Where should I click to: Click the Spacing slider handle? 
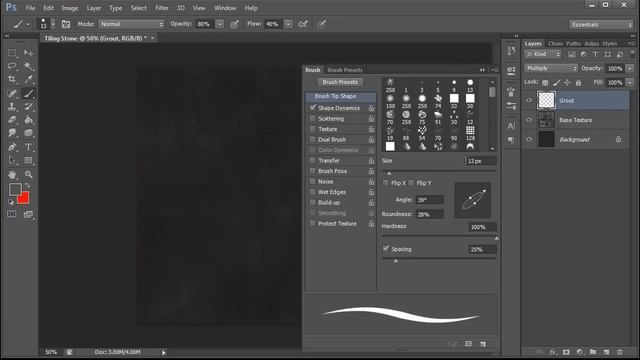396,261
